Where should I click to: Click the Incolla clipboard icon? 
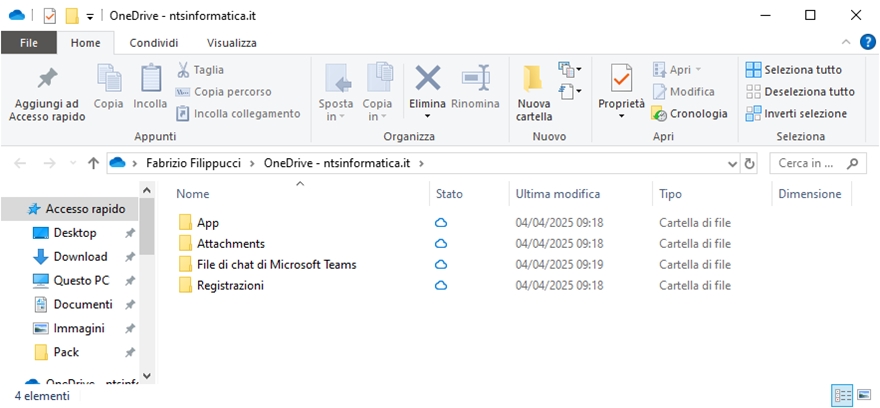click(x=150, y=78)
